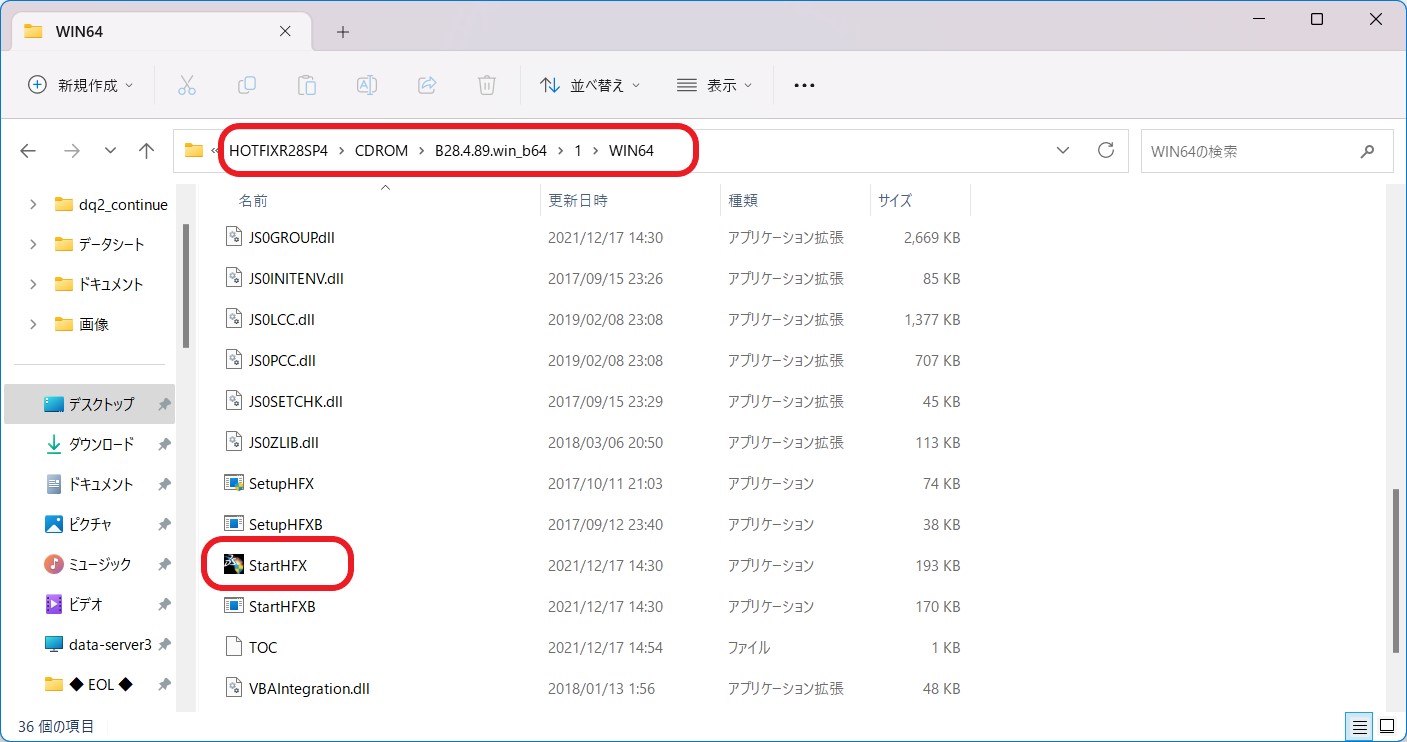The image size is (1407, 742).
Task: Switch to details view in status bar
Action: coord(1360,726)
